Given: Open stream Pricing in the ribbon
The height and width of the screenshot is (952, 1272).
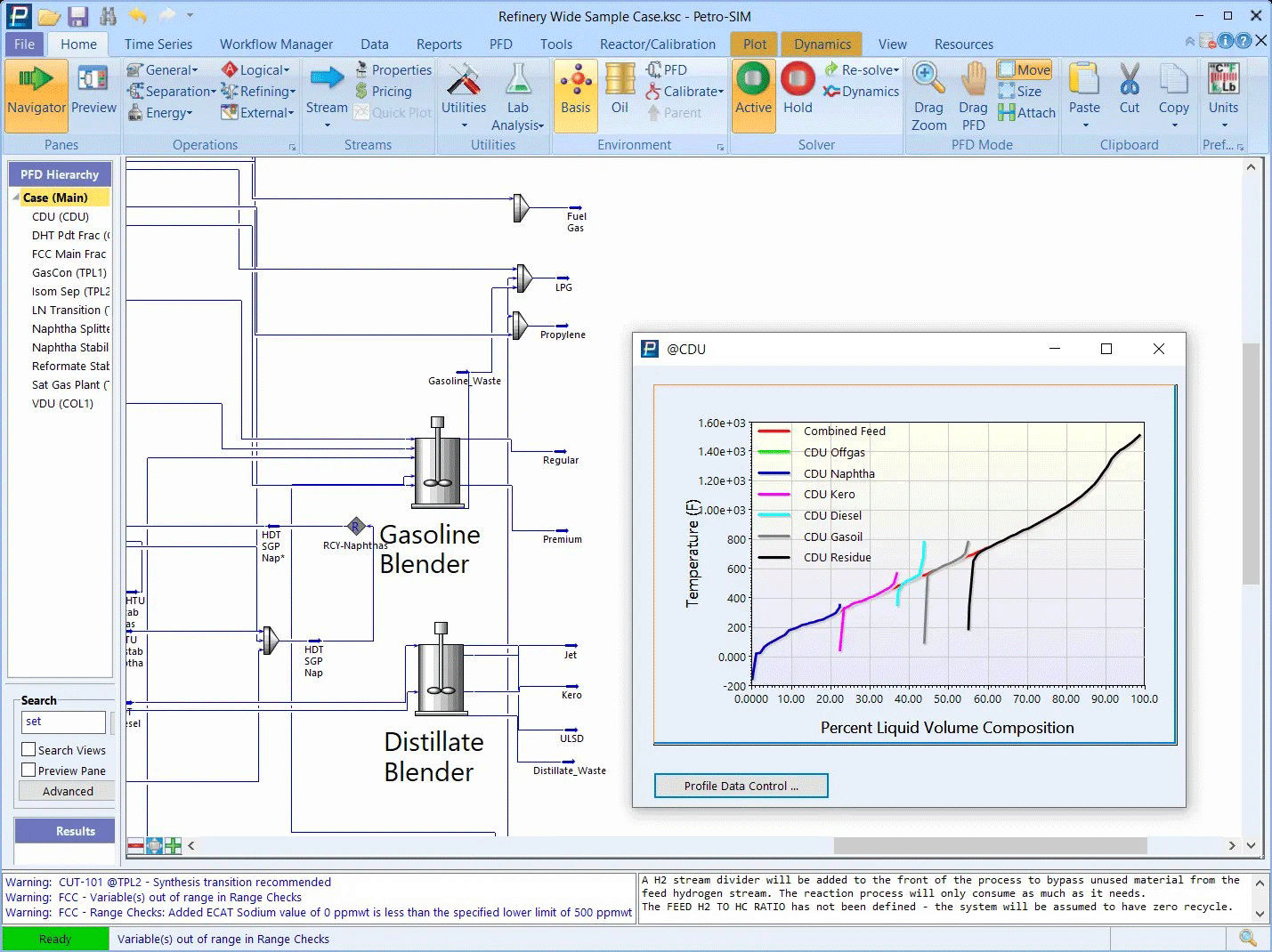Looking at the screenshot, I should tap(384, 91).
